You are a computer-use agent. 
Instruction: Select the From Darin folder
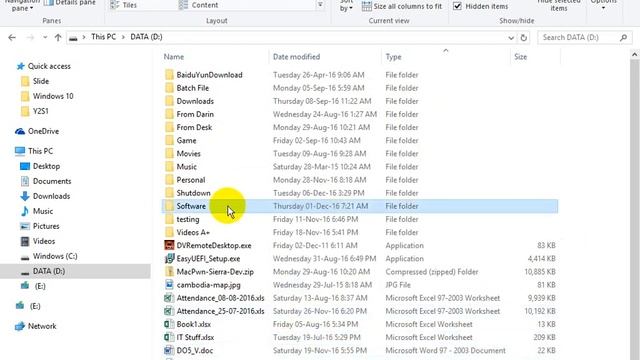coord(189,114)
